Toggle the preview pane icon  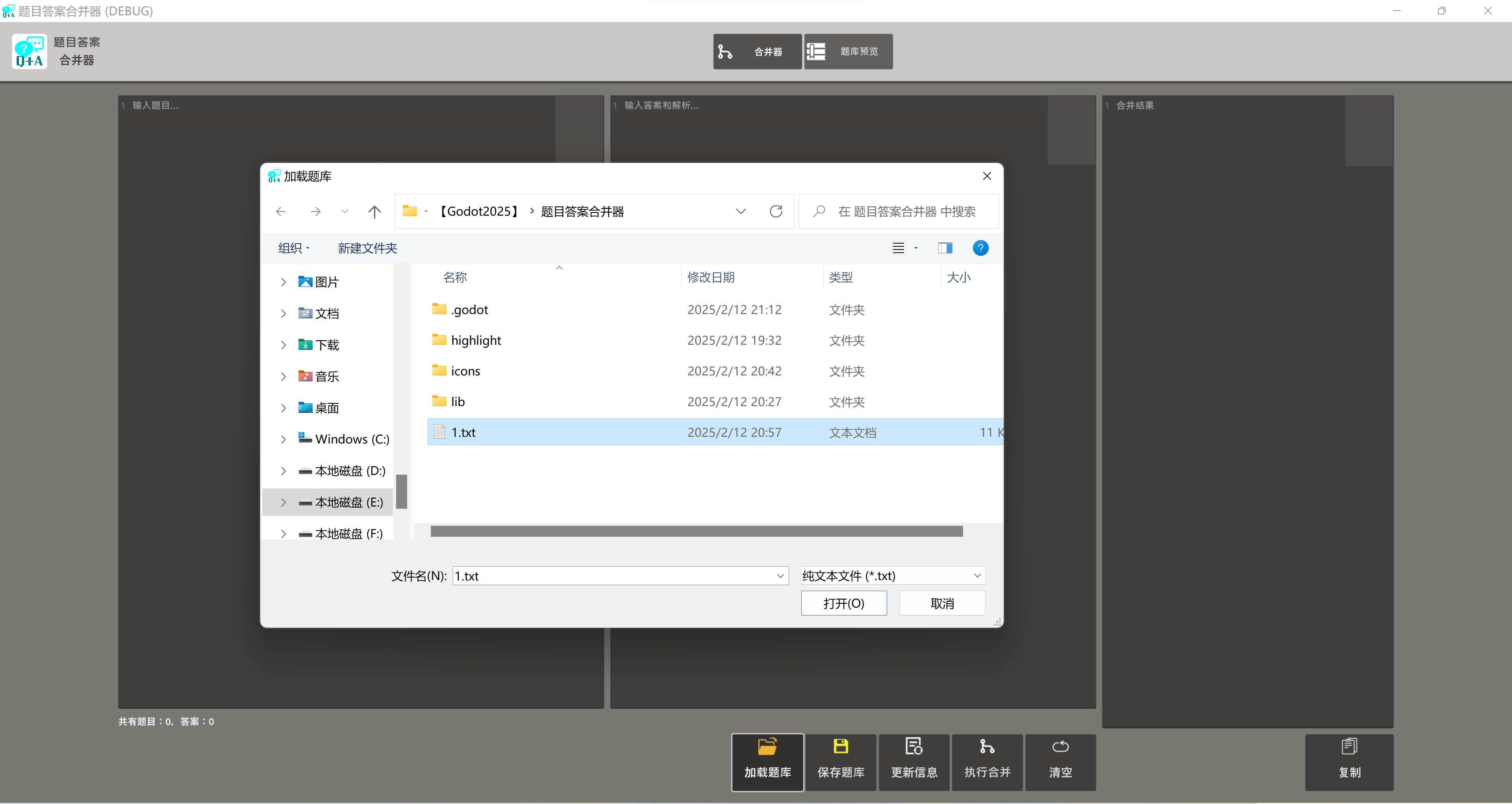click(x=945, y=248)
